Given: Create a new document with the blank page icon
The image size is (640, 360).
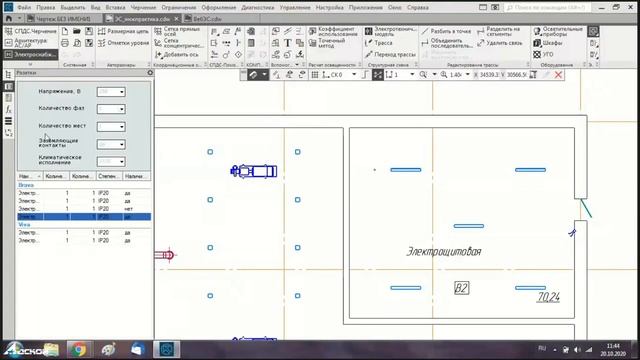Looking at the screenshot, I should pos(65,31).
